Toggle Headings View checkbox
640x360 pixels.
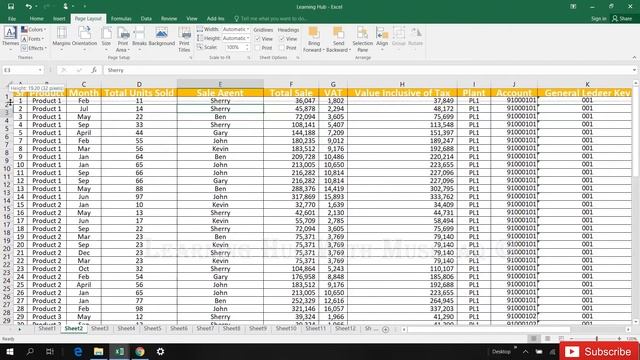[x=282, y=39]
